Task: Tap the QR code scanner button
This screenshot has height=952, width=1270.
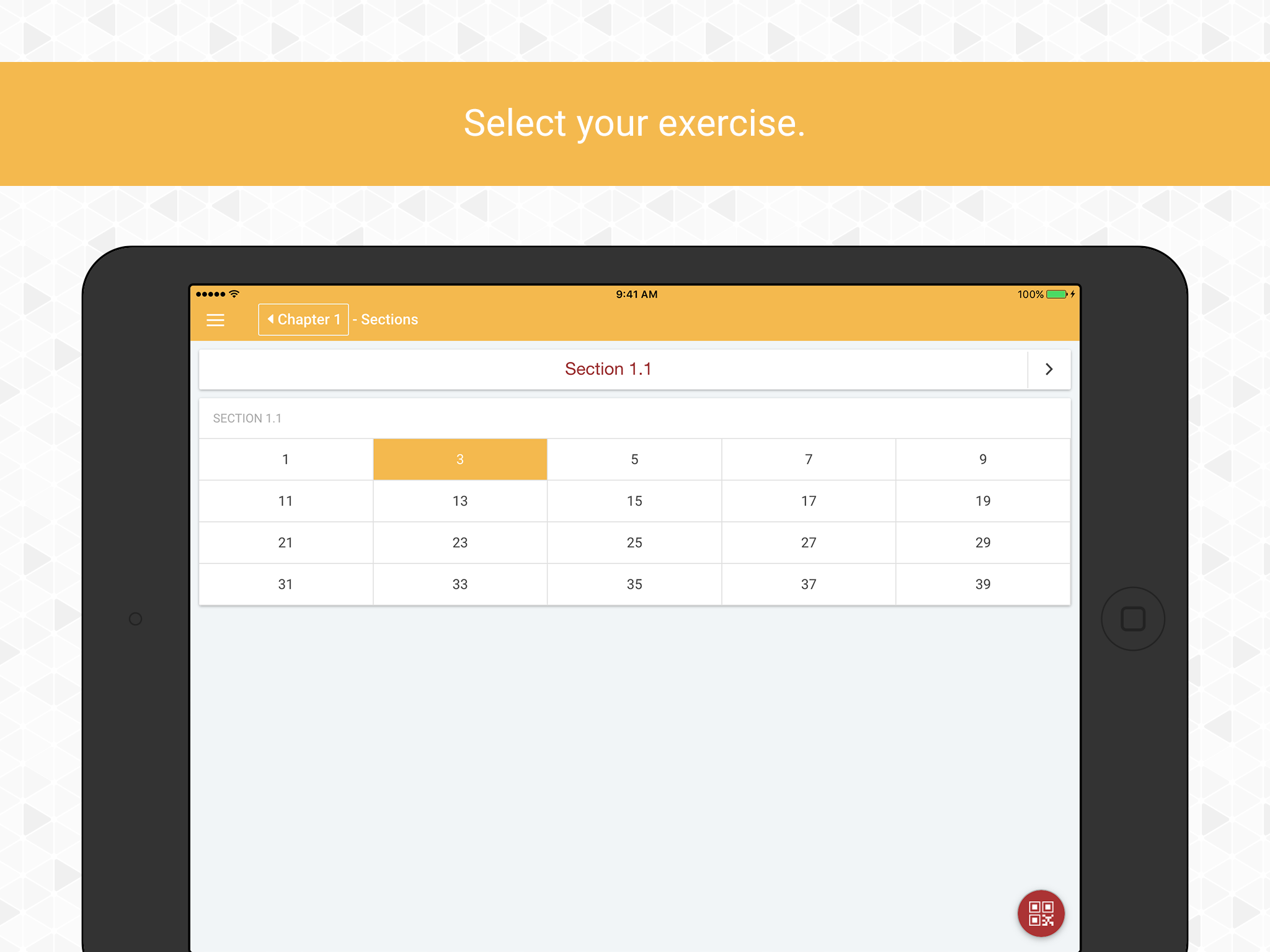Action: 1041,914
